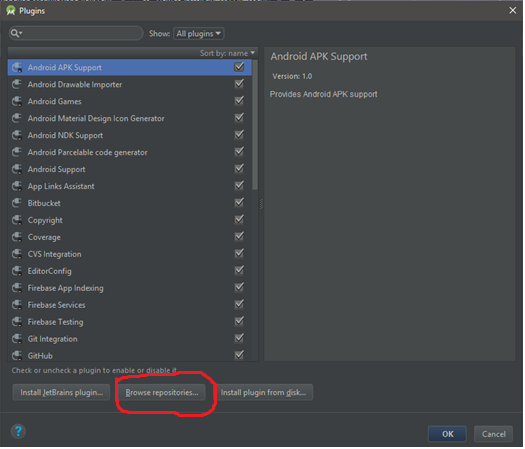525x449 pixels.
Task: Click Install plugin from disk button
Action: [264, 393]
